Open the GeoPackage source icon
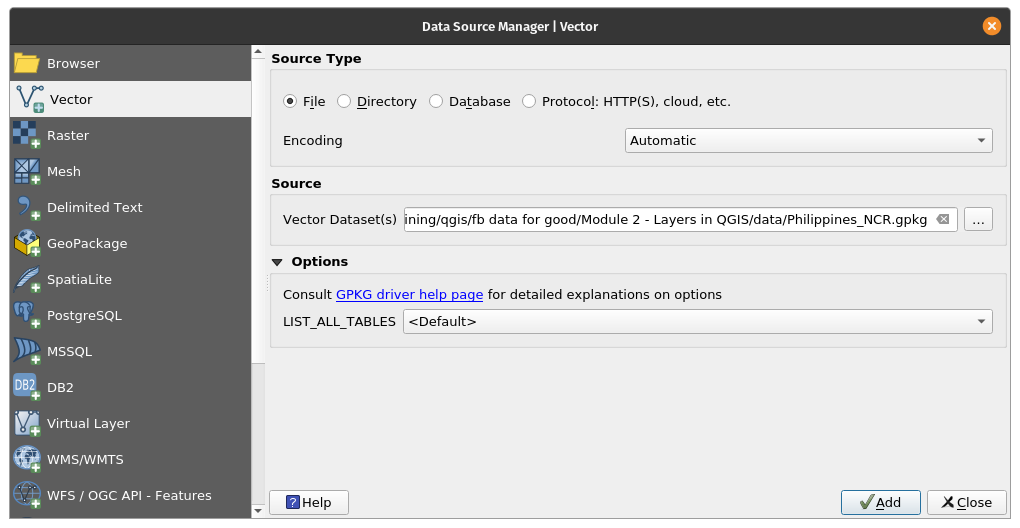Viewport: 1020px width, 528px height. pyautogui.click(x=27, y=244)
